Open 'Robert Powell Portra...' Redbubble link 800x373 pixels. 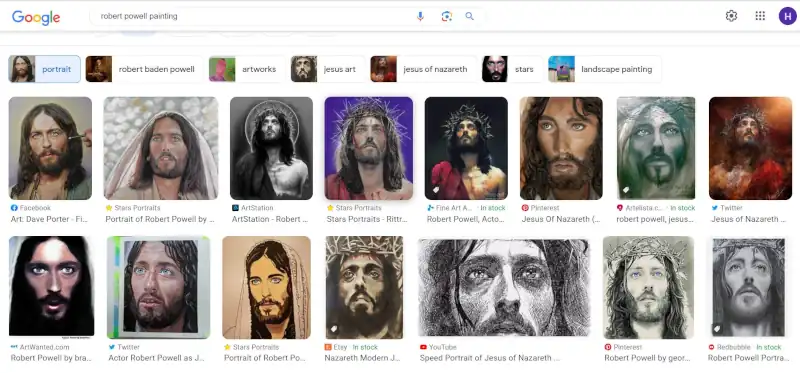tap(748, 358)
